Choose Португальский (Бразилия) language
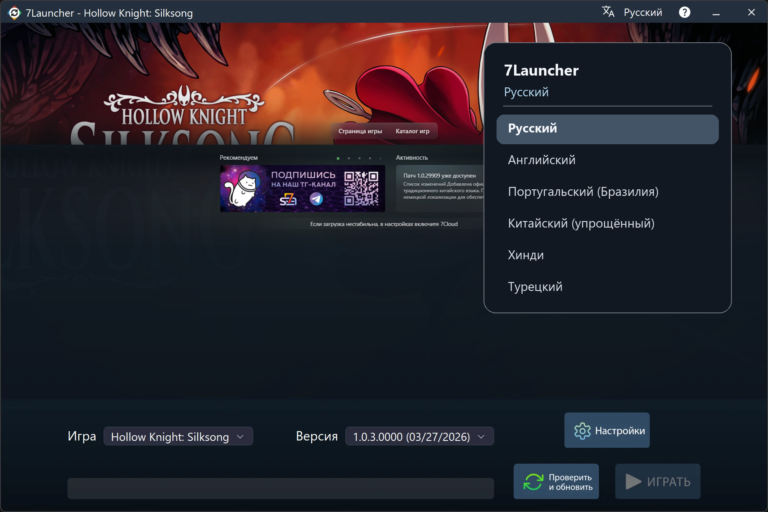The height and width of the screenshot is (512, 768). [607, 192]
